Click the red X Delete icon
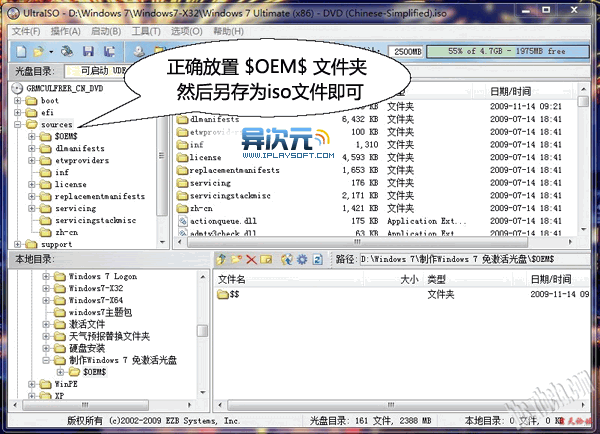This screenshot has width=600, height=434. (251, 259)
